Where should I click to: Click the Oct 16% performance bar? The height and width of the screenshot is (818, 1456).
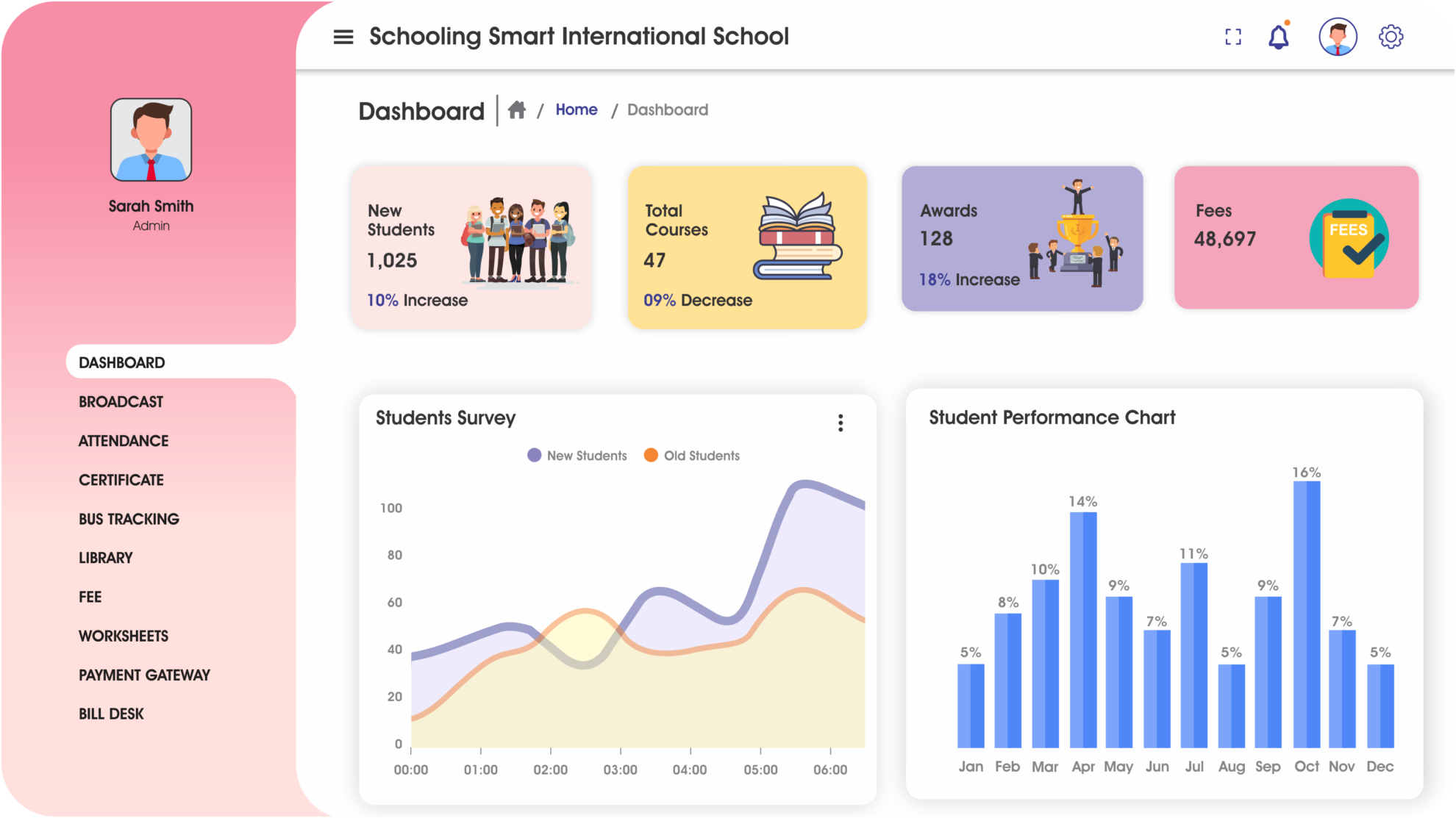click(x=1307, y=614)
